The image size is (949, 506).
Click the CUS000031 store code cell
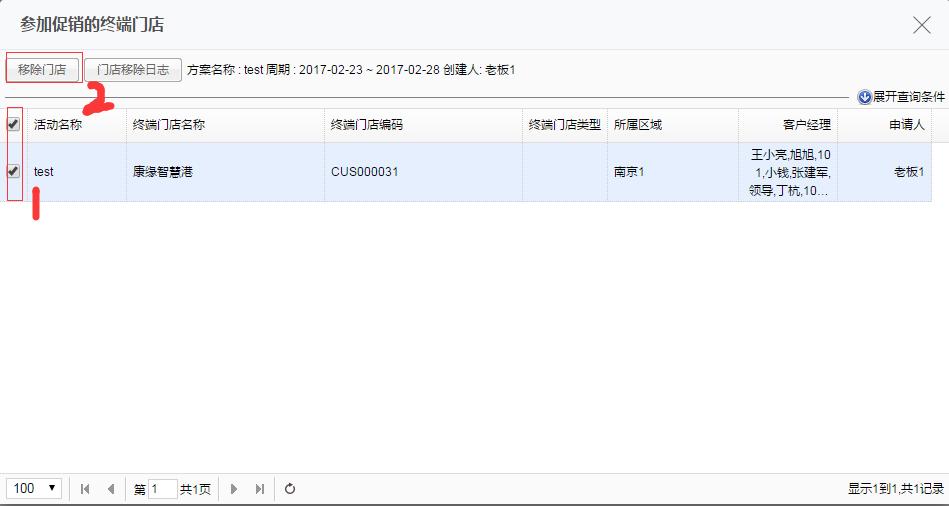point(365,172)
